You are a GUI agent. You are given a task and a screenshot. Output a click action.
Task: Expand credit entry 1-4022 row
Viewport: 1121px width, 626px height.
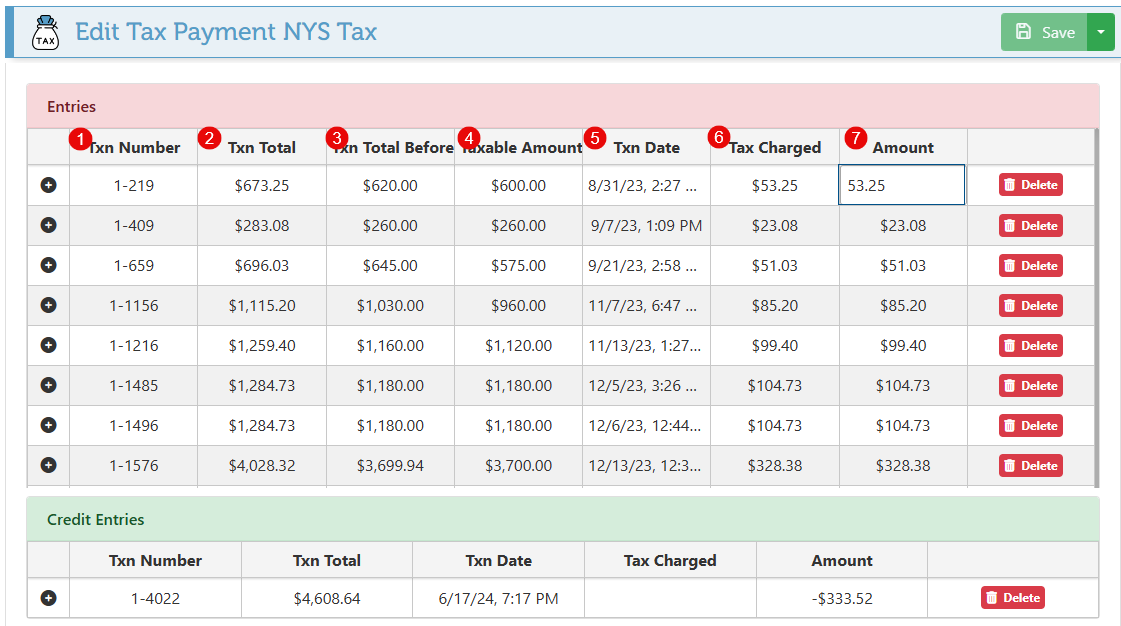[x=48, y=598]
